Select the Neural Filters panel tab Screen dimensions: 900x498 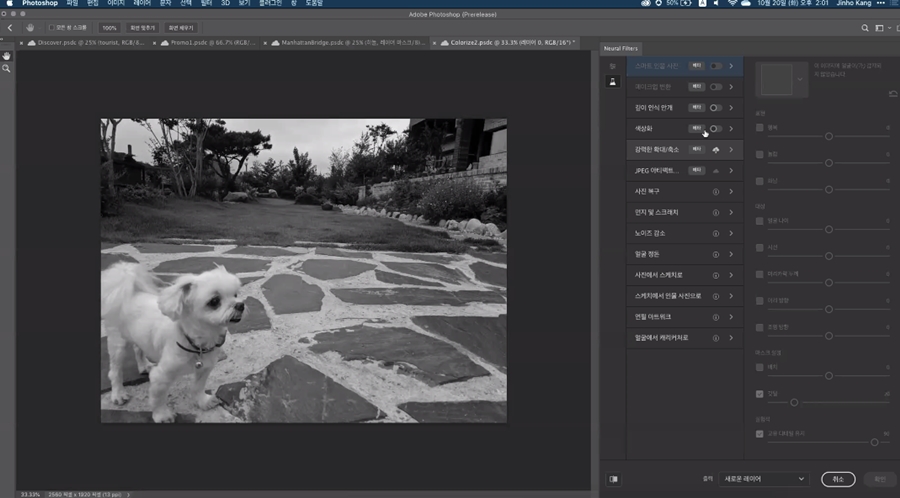click(x=620, y=49)
